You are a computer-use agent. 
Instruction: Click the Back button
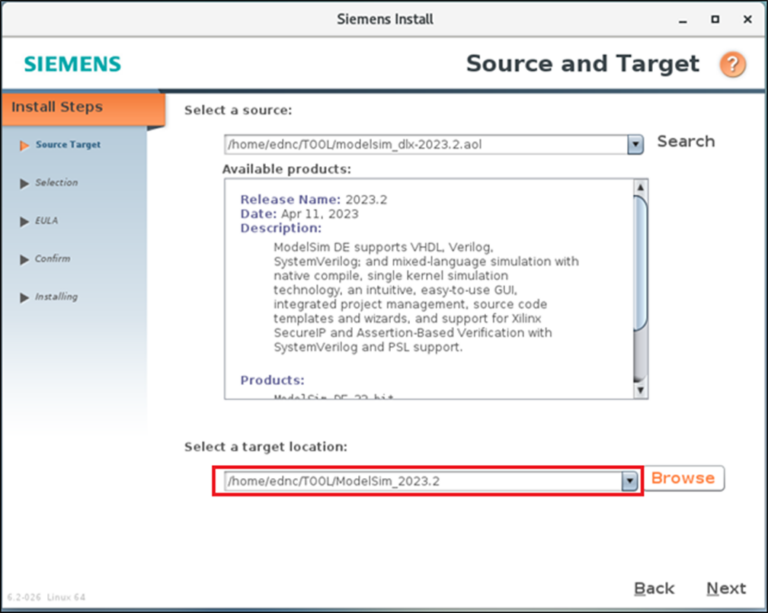coord(654,588)
